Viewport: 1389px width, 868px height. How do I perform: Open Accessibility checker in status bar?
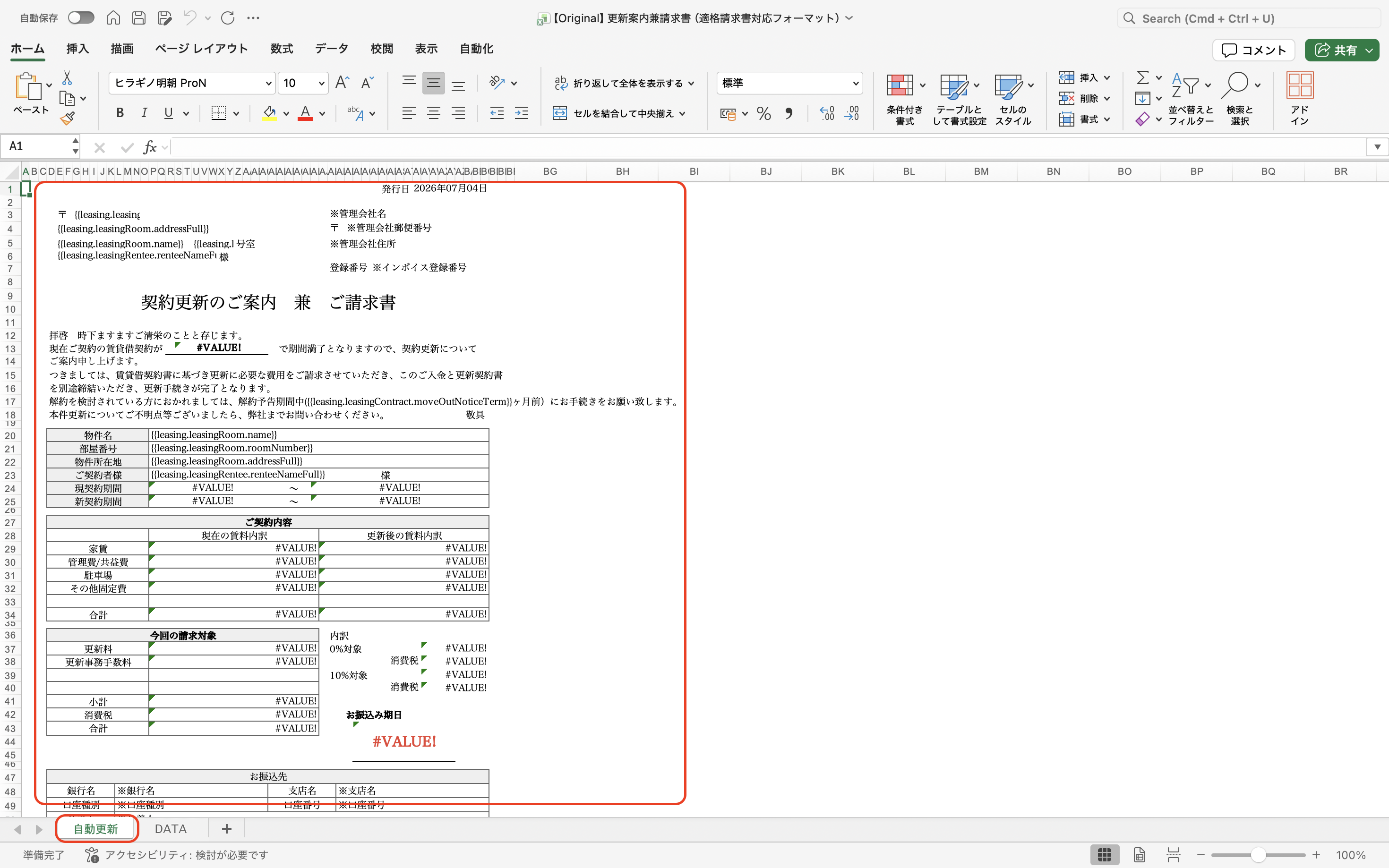coord(176,855)
